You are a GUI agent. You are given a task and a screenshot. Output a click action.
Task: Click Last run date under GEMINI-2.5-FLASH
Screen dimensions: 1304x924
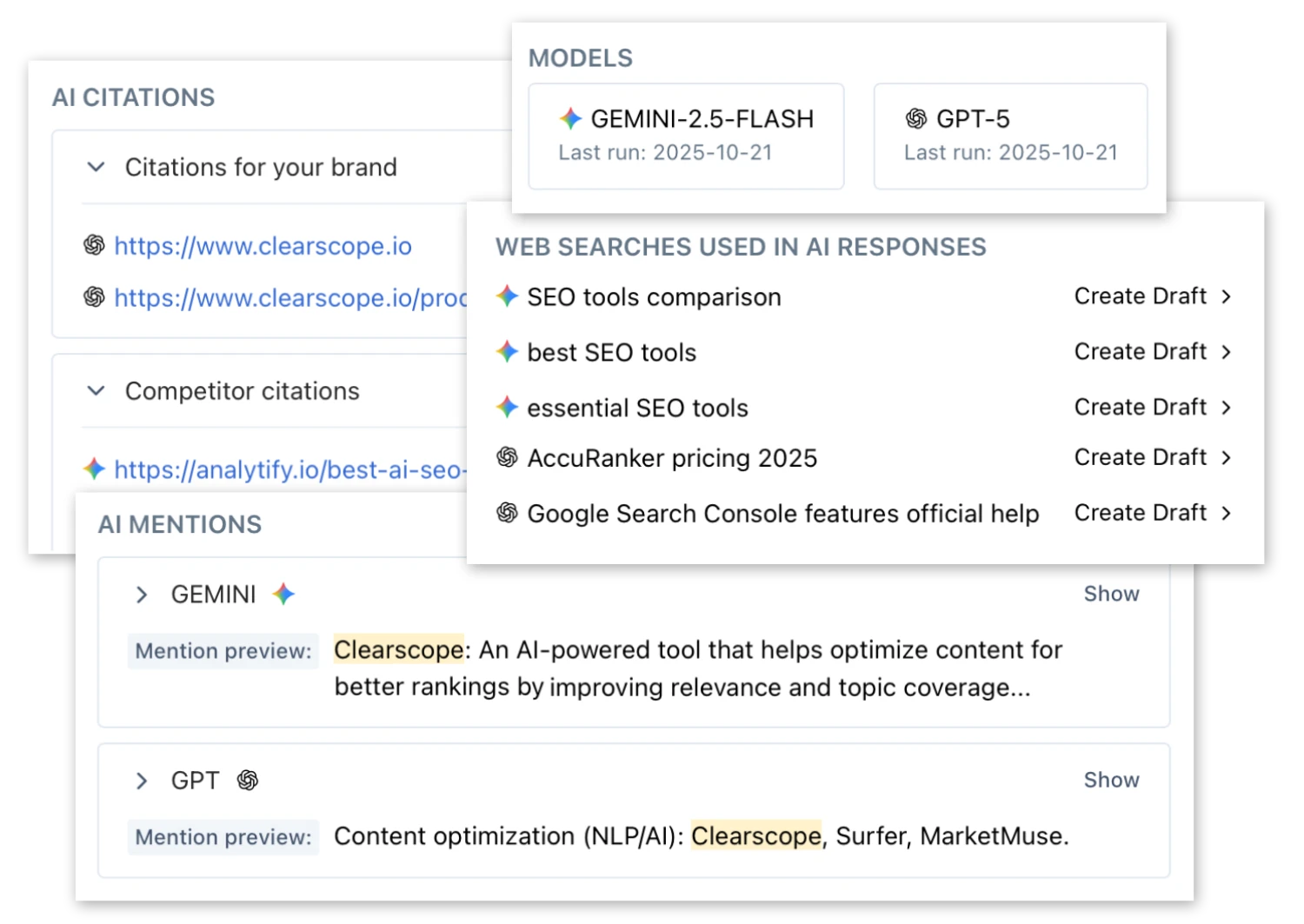click(665, 153)
